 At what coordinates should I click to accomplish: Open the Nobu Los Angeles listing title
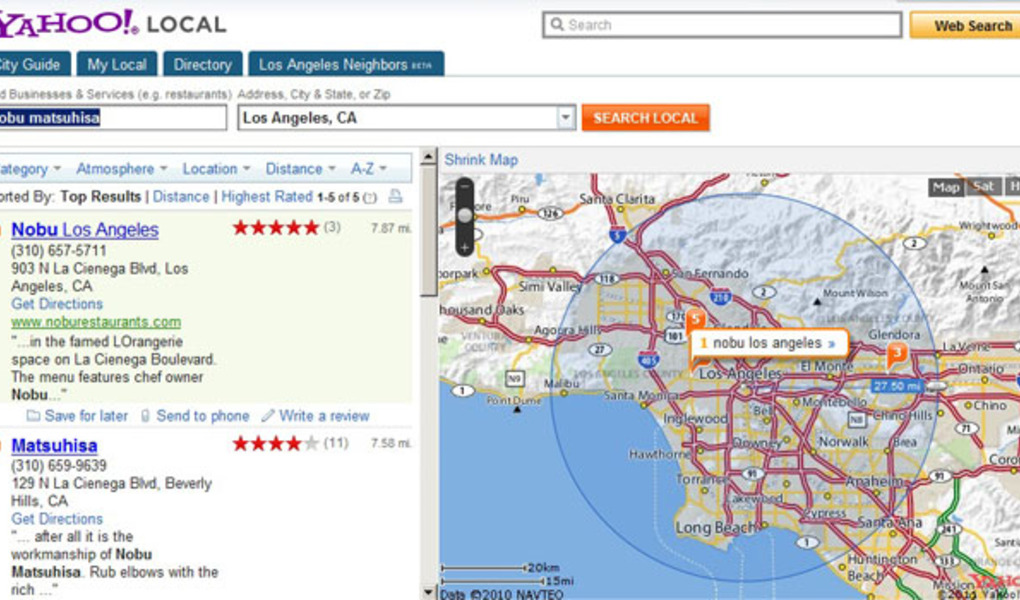click(85, 229)
